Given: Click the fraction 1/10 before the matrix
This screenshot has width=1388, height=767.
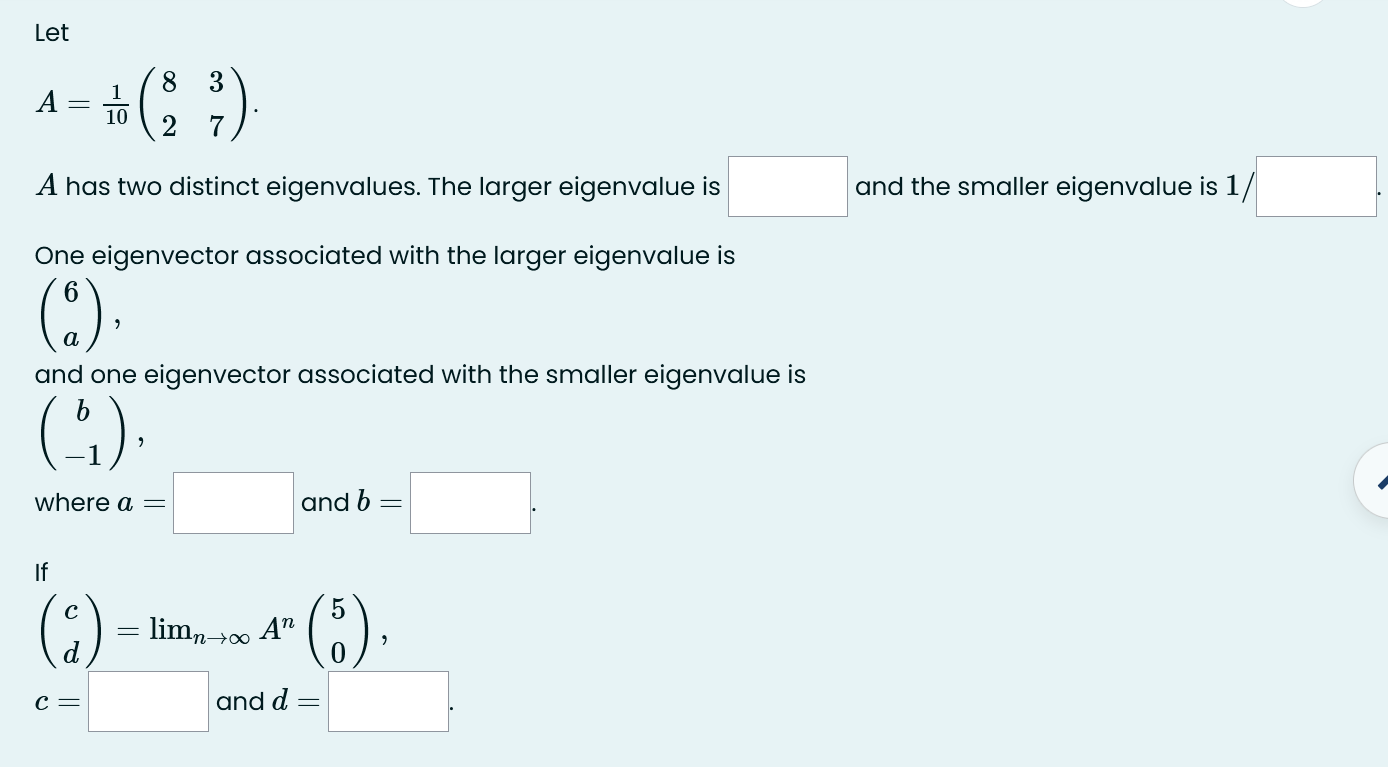Looking at the screenshot, I should tap(115, 103).
